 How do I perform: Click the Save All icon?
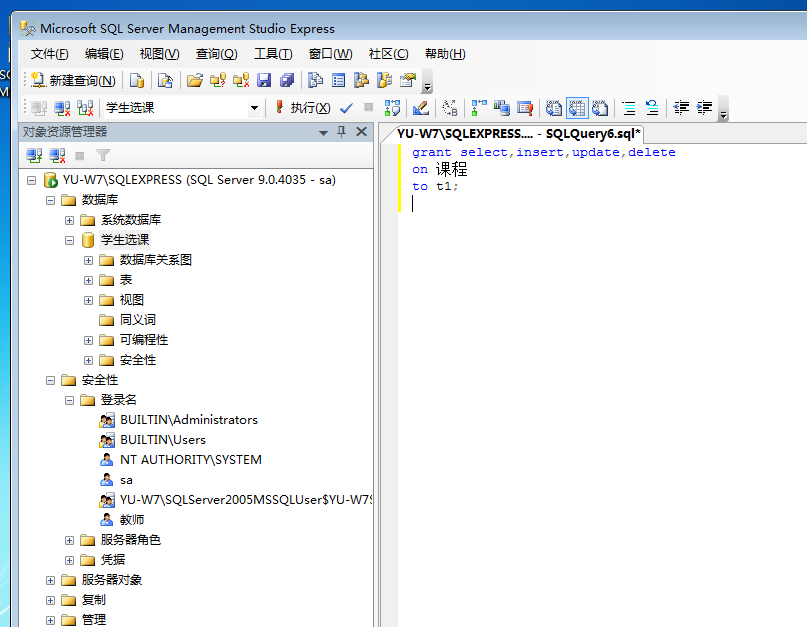pos(287,80)
